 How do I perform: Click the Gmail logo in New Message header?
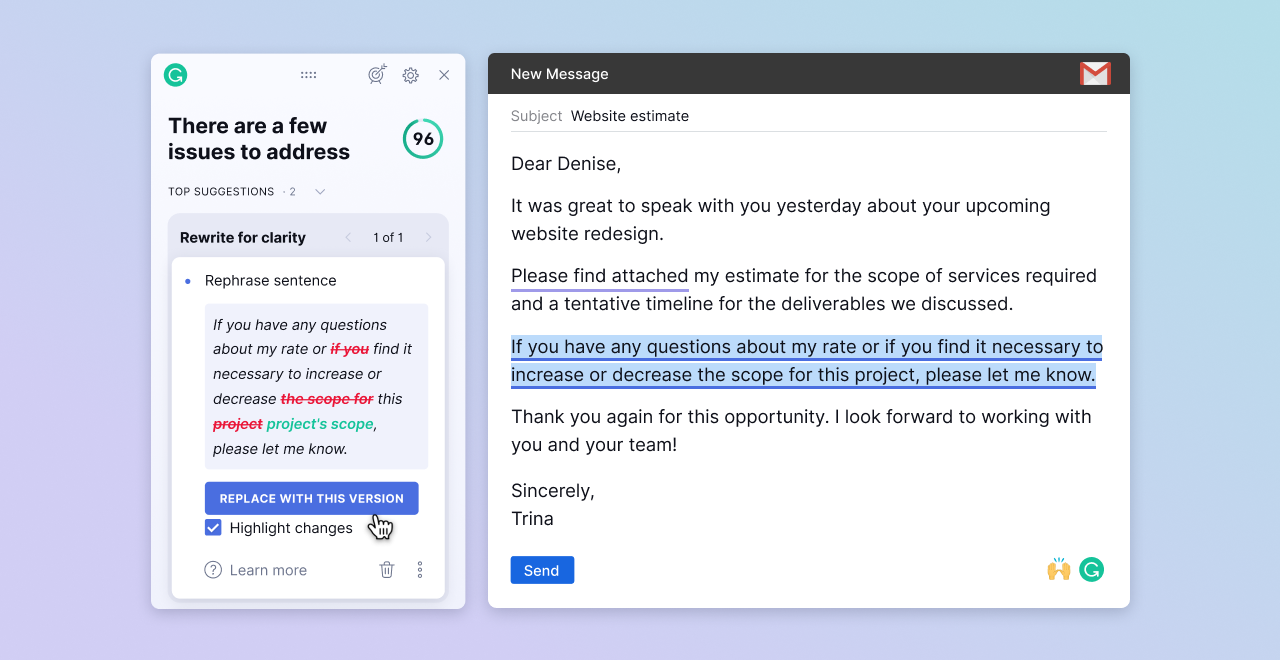pos(1095,73)
